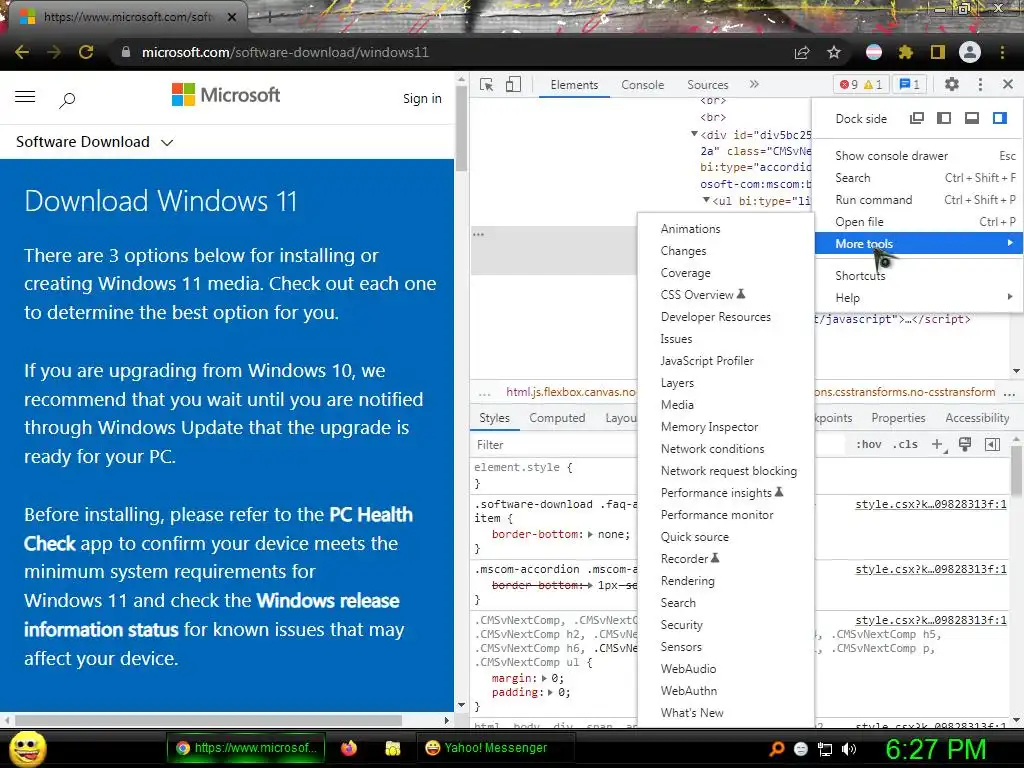Select Show console drawer menu item
Image resolution: width=1024 pixels, height=768 pixels.
(x=918, y=155)
